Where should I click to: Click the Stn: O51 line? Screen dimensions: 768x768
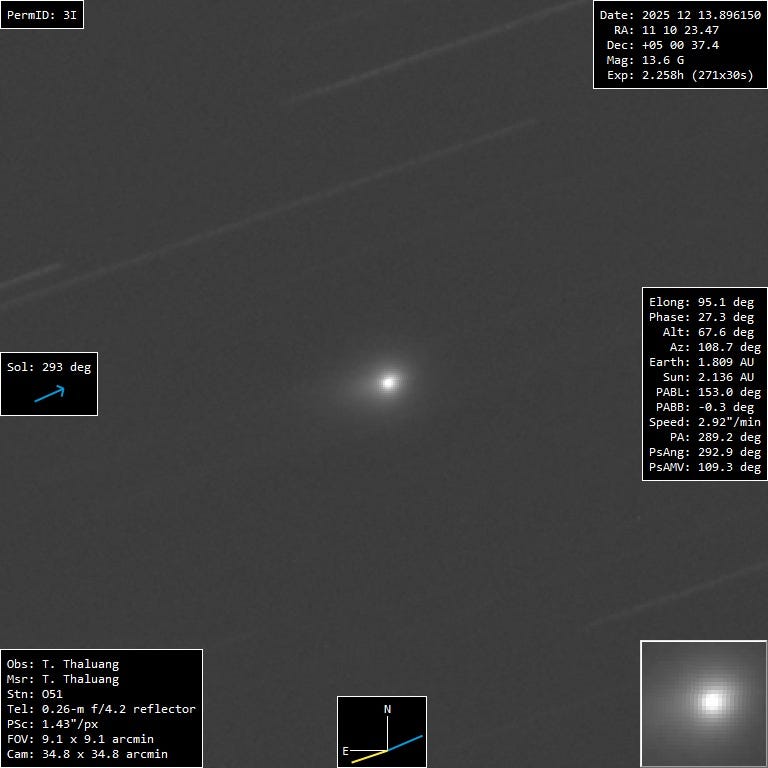(35, 694)
